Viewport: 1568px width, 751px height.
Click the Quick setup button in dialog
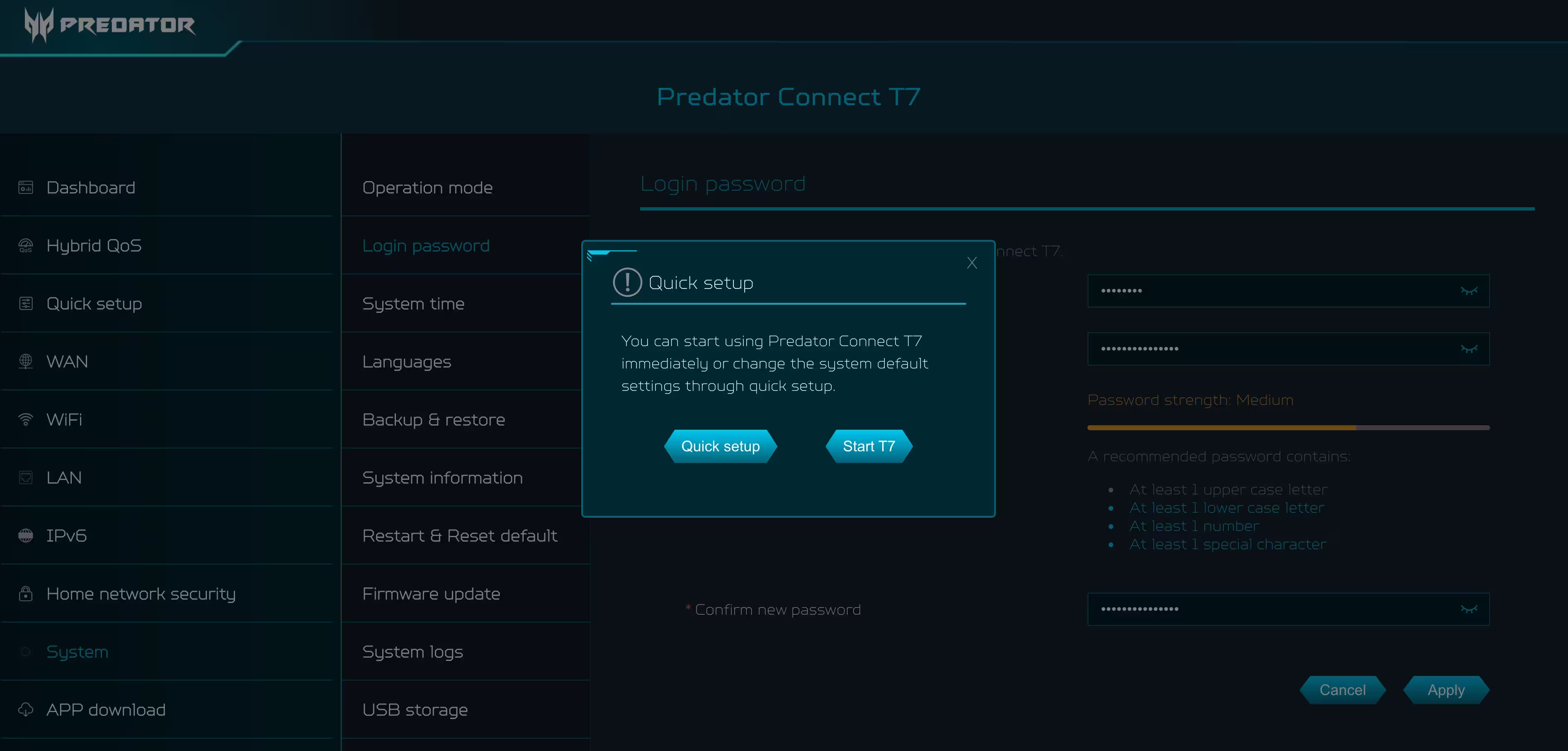(720, 446)
